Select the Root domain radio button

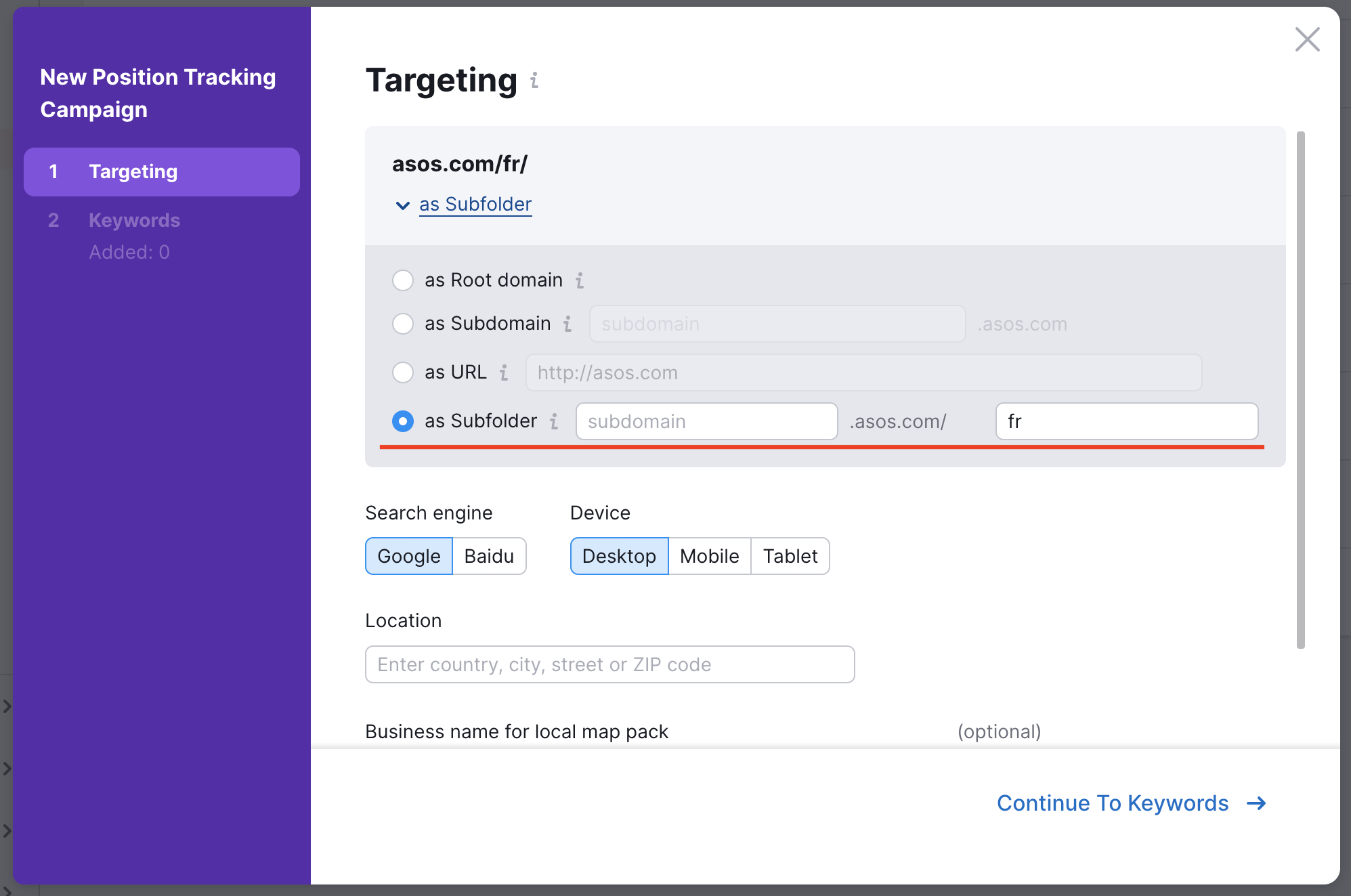click(403, 280)
